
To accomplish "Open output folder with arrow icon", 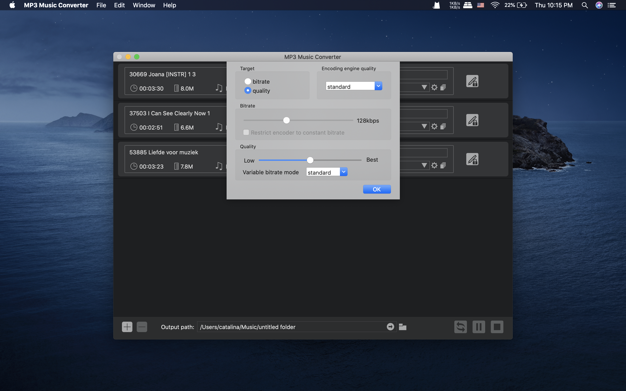I will [390, 327].
